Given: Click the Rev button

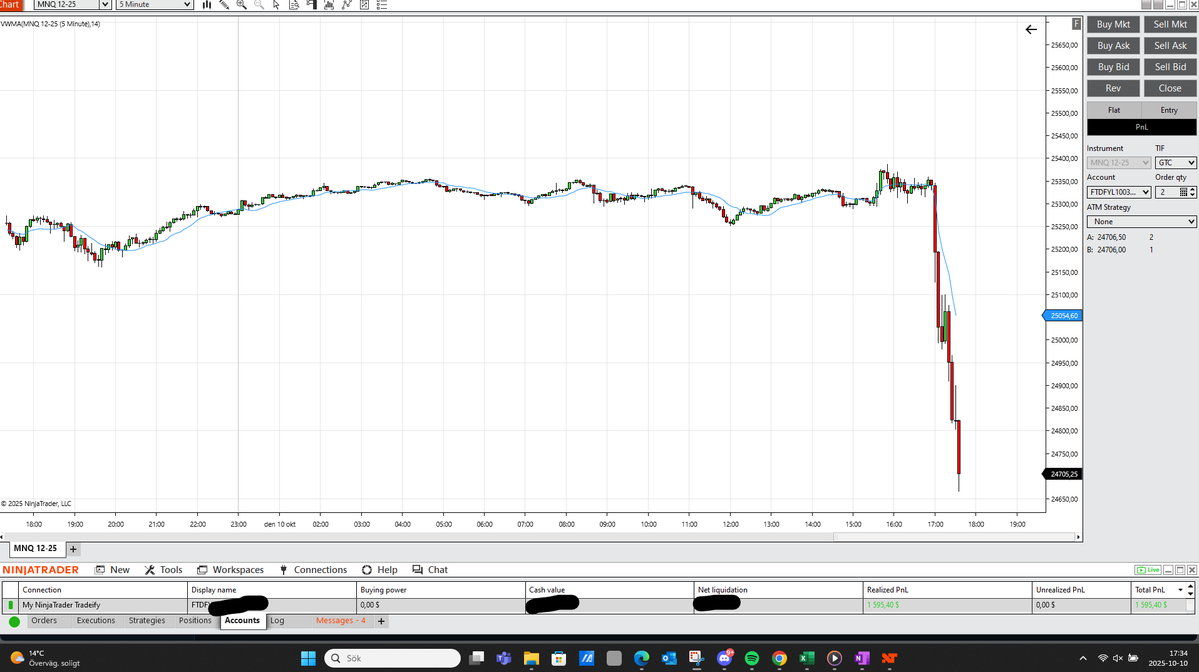Looking at the screenshot, I should (1113, 89).
